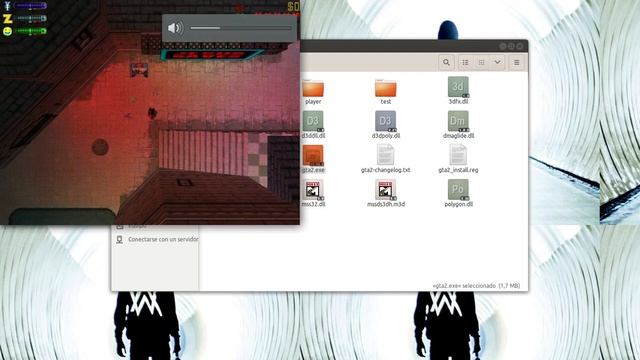Screen dimensions: 640x360
Task: Click the smiley gang respect meter
Action: (25, 31)
